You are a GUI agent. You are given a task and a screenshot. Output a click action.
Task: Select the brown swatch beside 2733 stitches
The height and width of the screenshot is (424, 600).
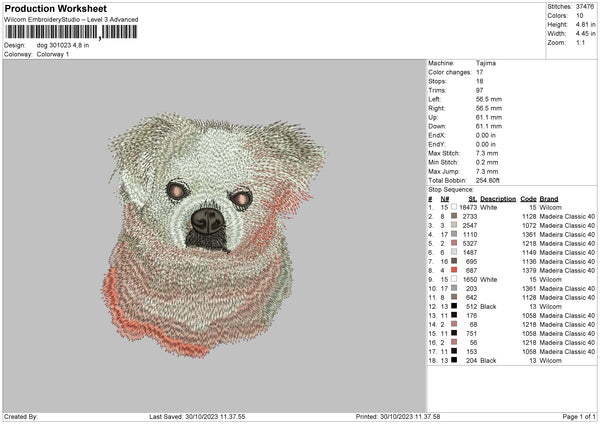[454, 216]
